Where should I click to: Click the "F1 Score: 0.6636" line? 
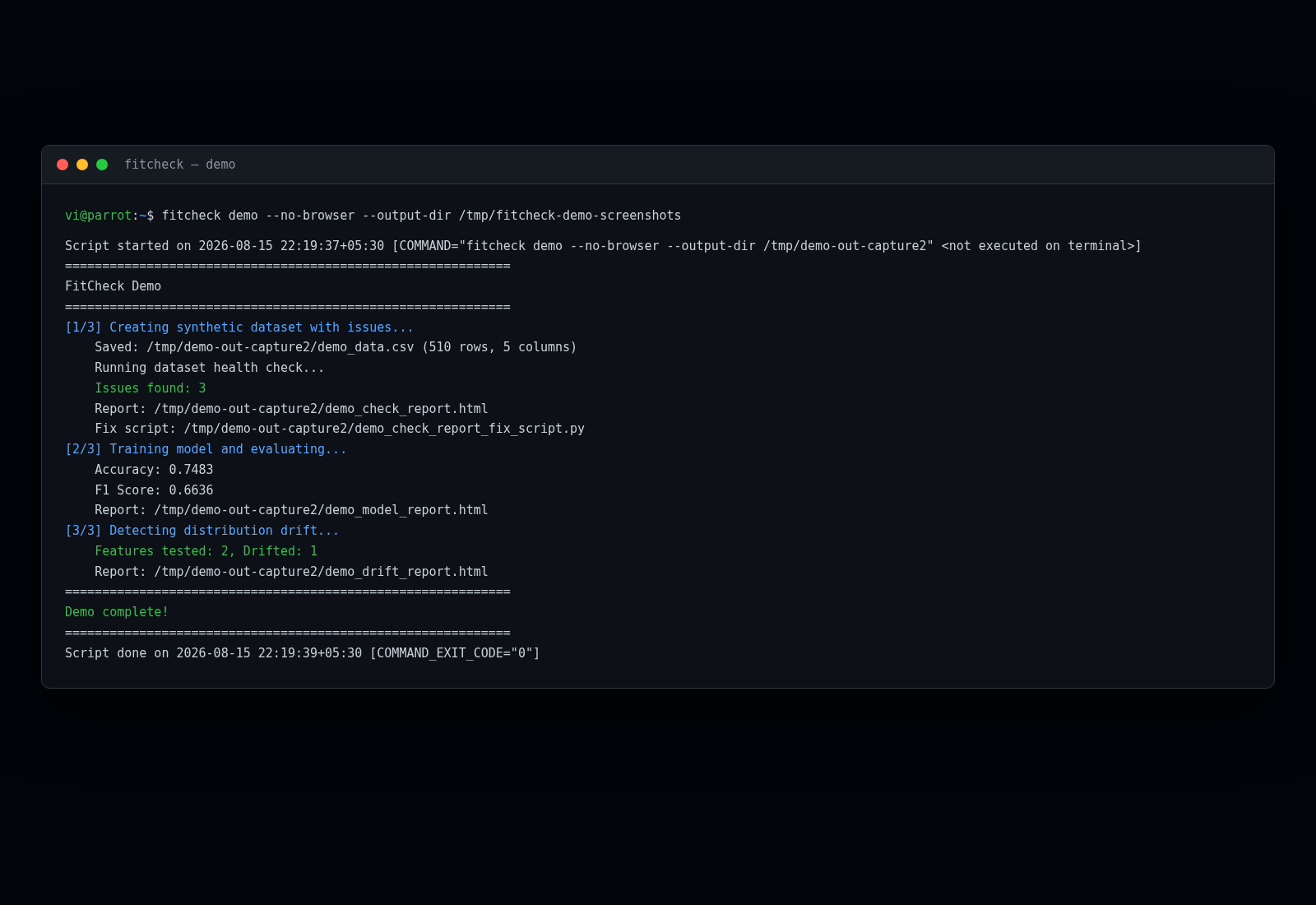[154, 490]
